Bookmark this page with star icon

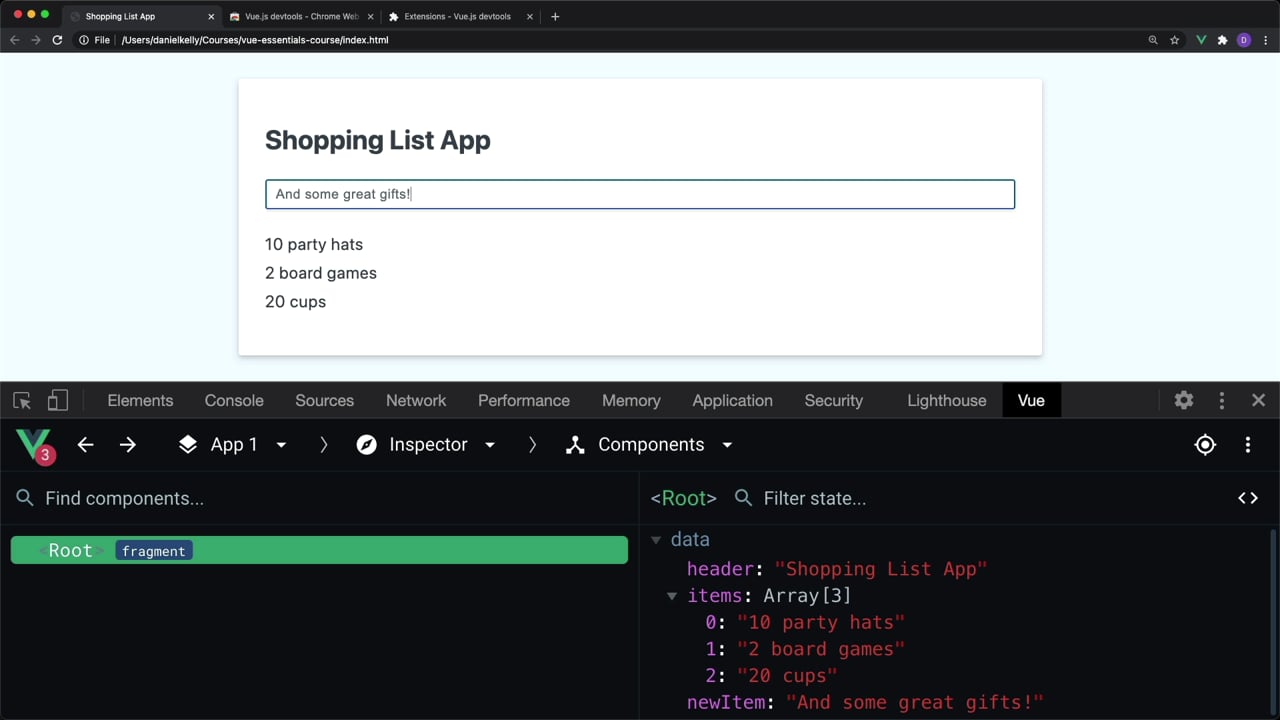point(1175,40)
